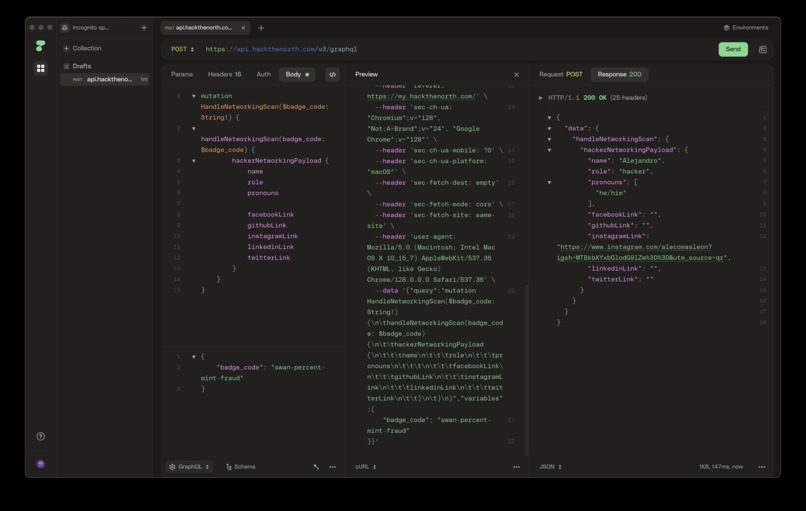
Task: Open the cURL language dropdown
Action: click(x=365, y=467)
